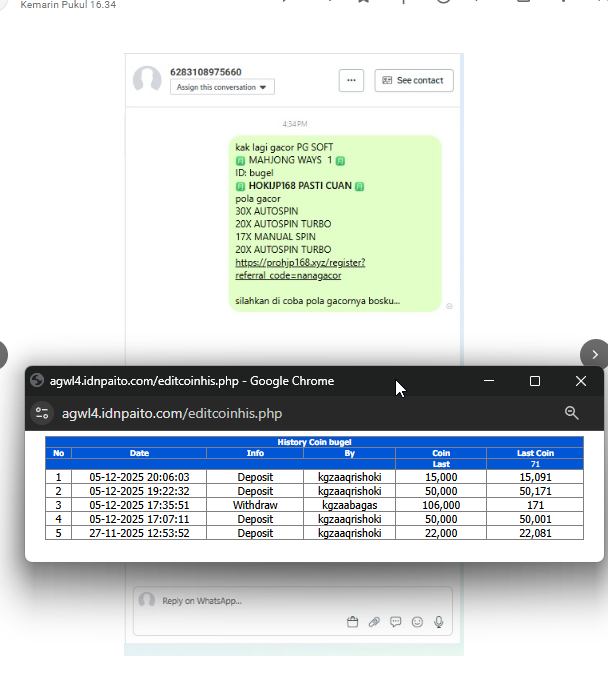Click the 15,091 last coin cell
This screenshot has height=686, width=608.
pos(535,477)
